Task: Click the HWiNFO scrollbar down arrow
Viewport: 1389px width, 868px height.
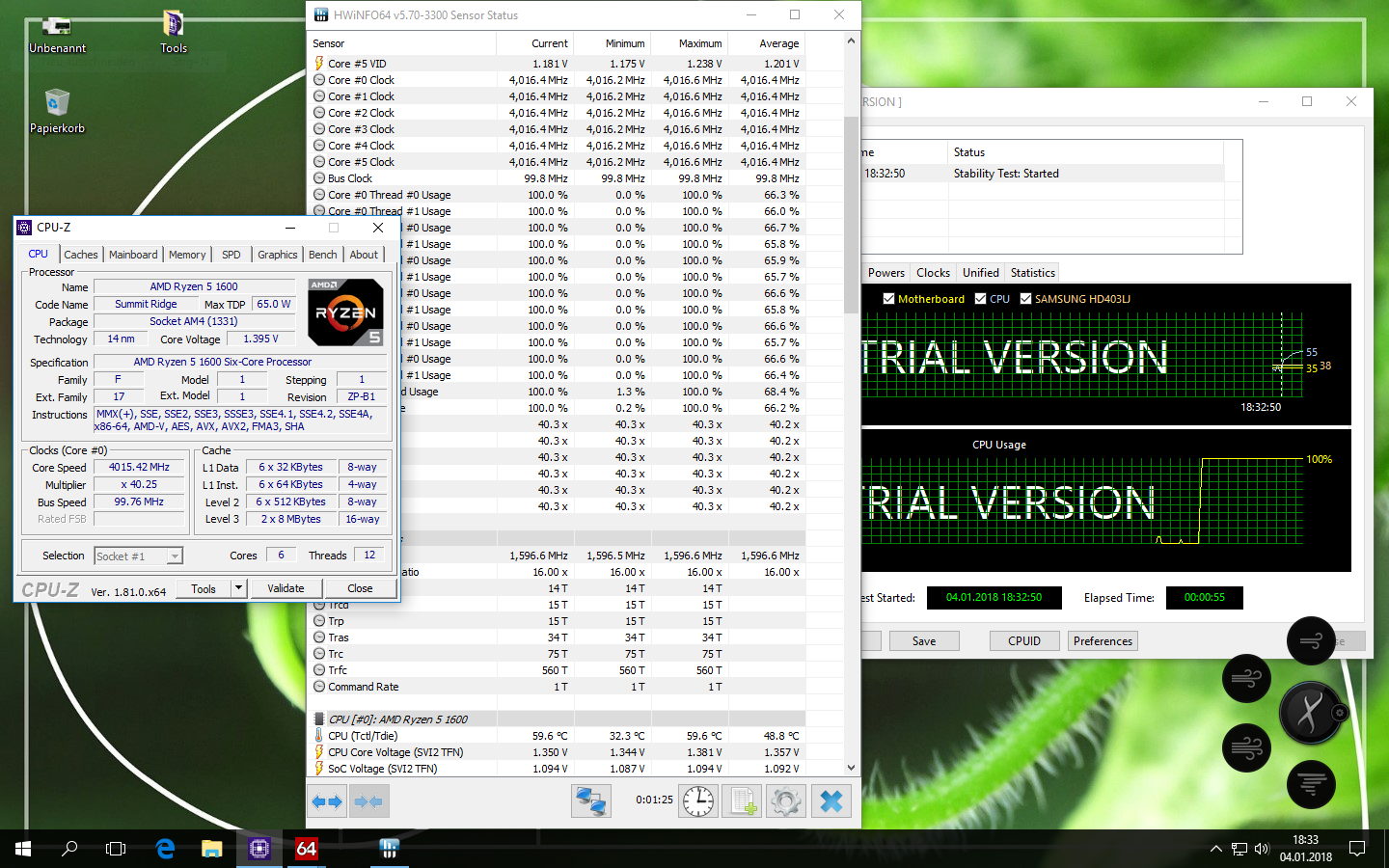Action: click(851, 768)
